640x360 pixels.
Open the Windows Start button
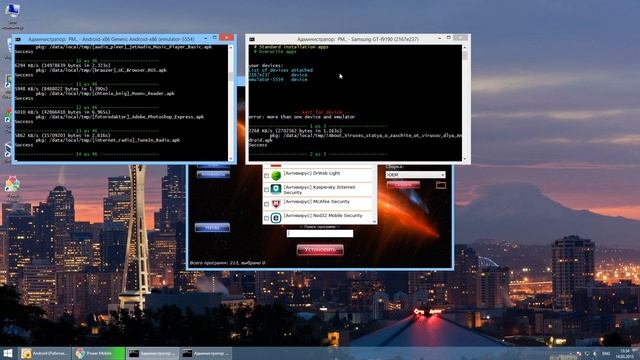[8, 353]
